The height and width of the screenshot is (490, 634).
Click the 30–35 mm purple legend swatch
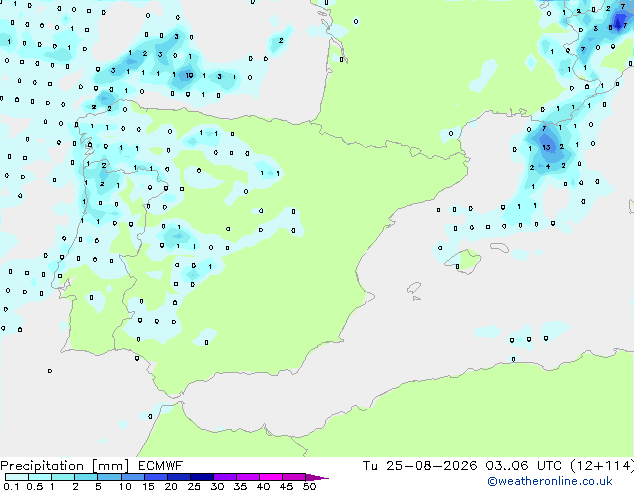tap(224, 477)
